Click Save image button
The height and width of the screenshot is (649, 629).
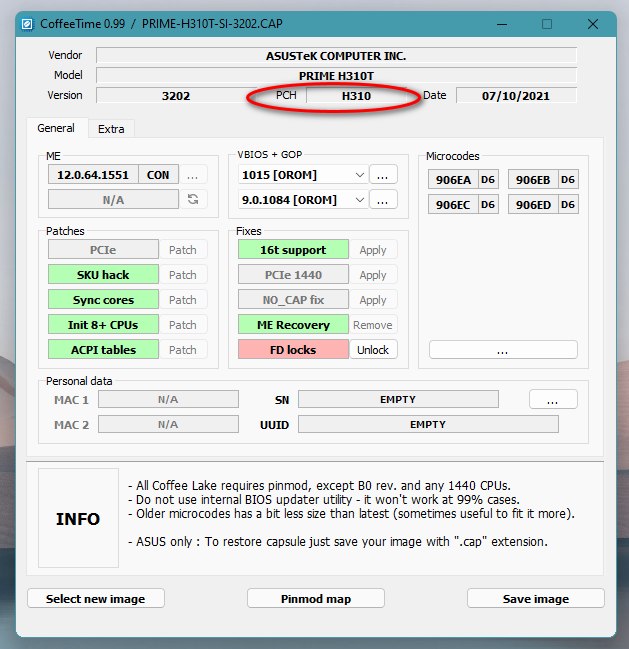click(536, 599)
